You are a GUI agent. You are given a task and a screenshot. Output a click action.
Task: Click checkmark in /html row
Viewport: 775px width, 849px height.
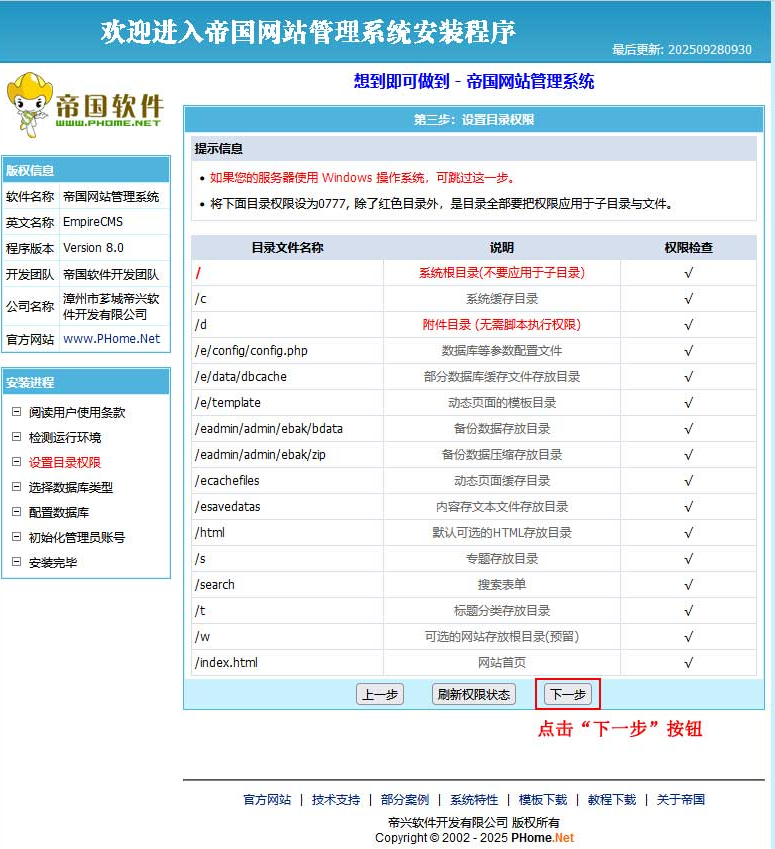(x=688, y=533)
